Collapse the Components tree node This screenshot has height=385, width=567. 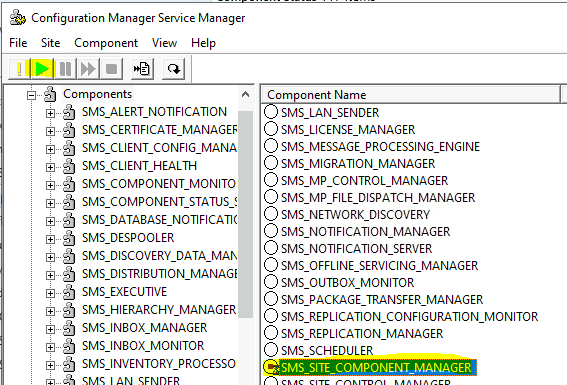(31, 95)
